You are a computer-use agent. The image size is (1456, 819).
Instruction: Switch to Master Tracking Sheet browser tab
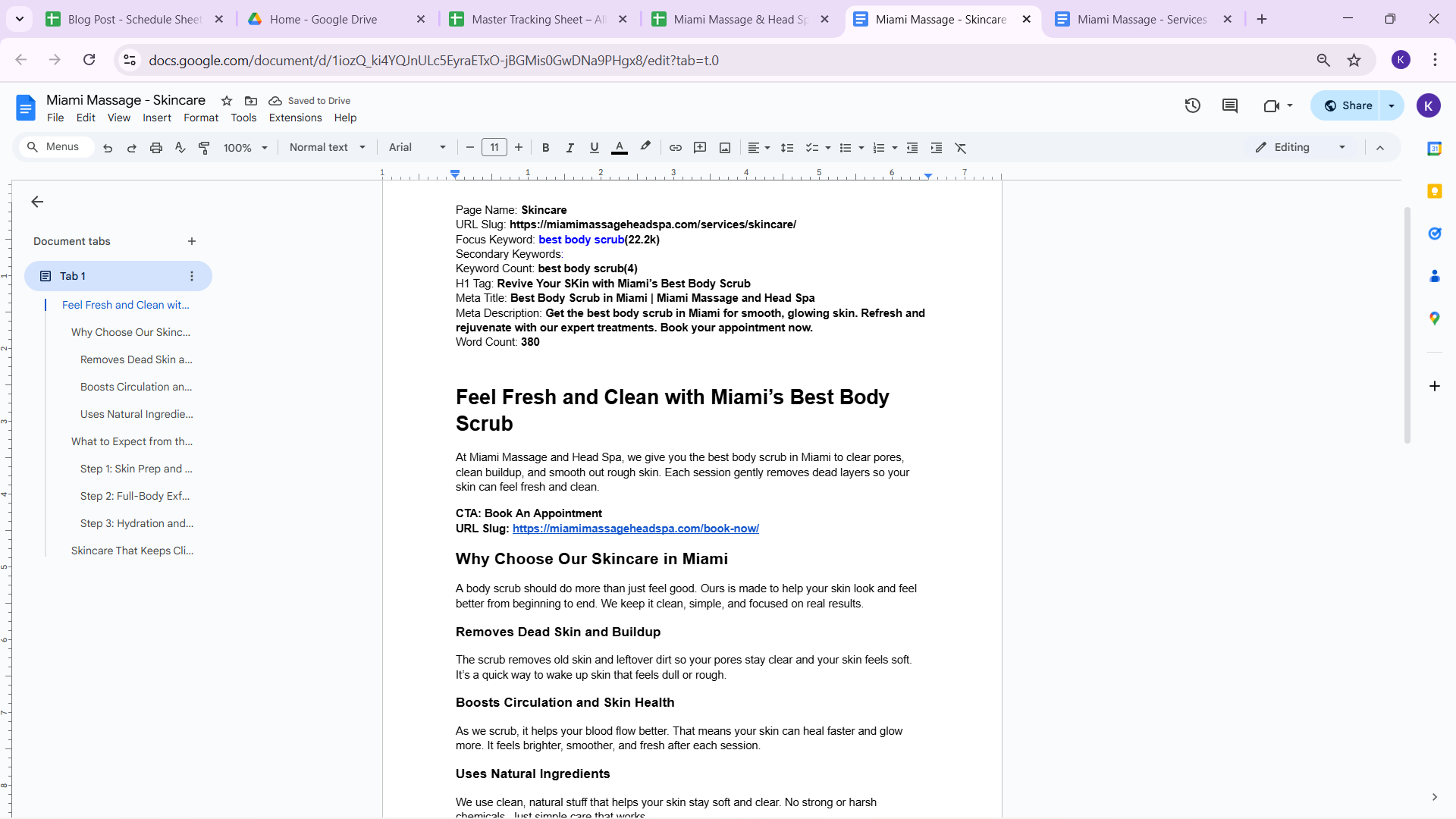coord(538,20)
